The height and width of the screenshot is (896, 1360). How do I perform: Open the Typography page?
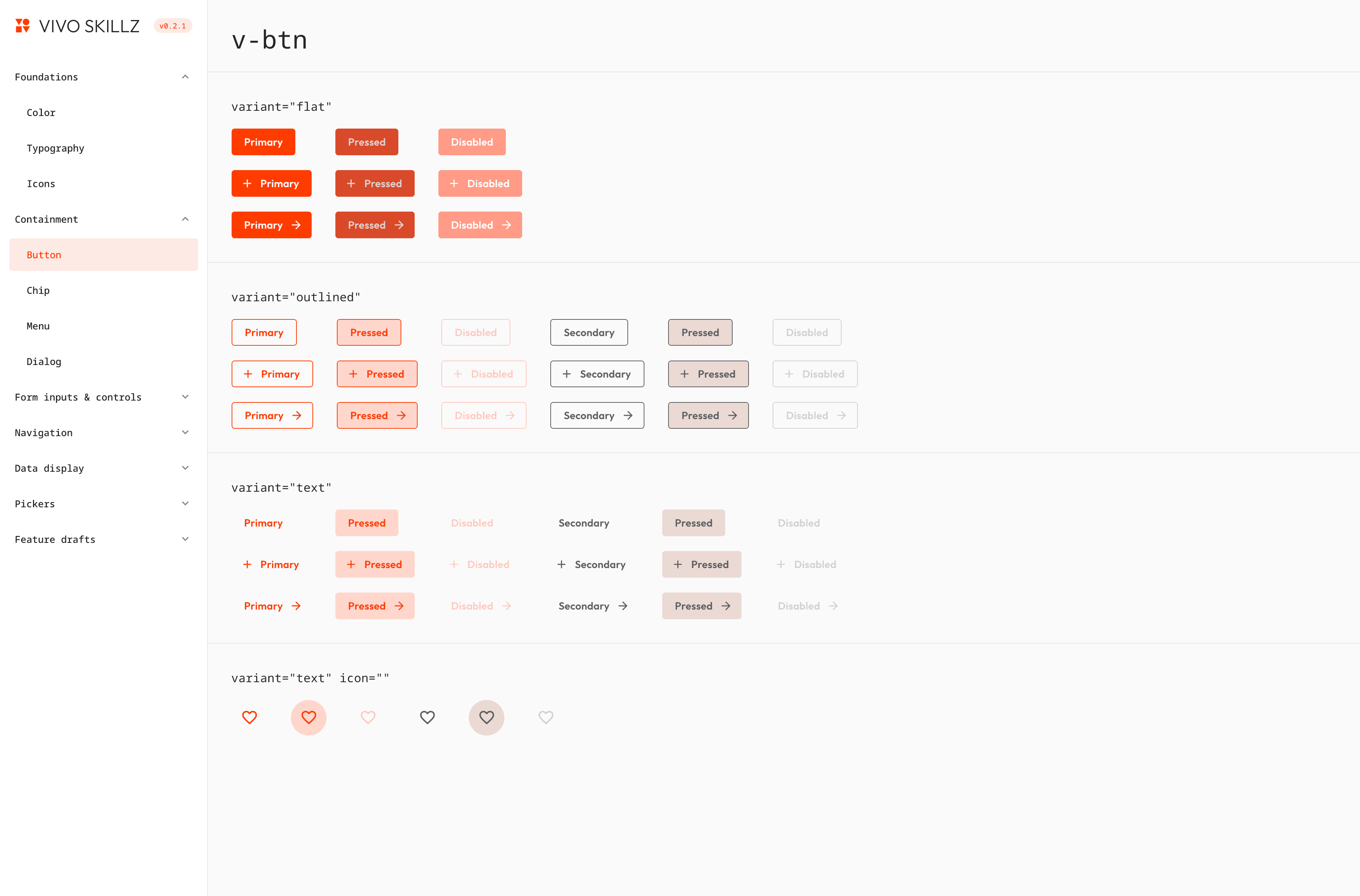click(x=103, y=148)
